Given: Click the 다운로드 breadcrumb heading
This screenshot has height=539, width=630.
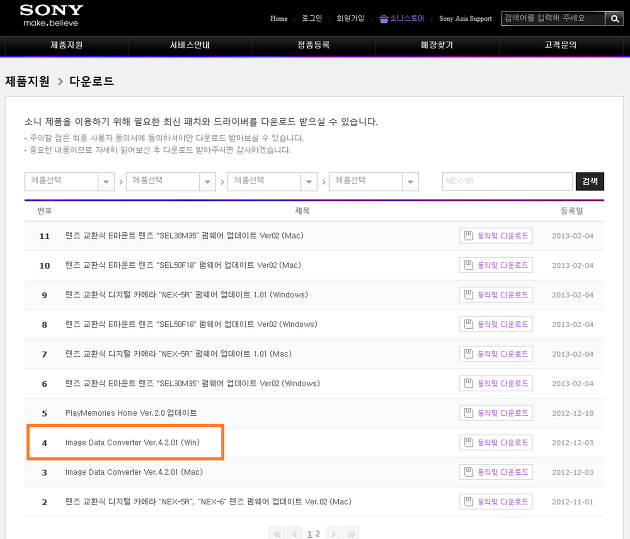Looking at the screenshot, I should 92,81.
